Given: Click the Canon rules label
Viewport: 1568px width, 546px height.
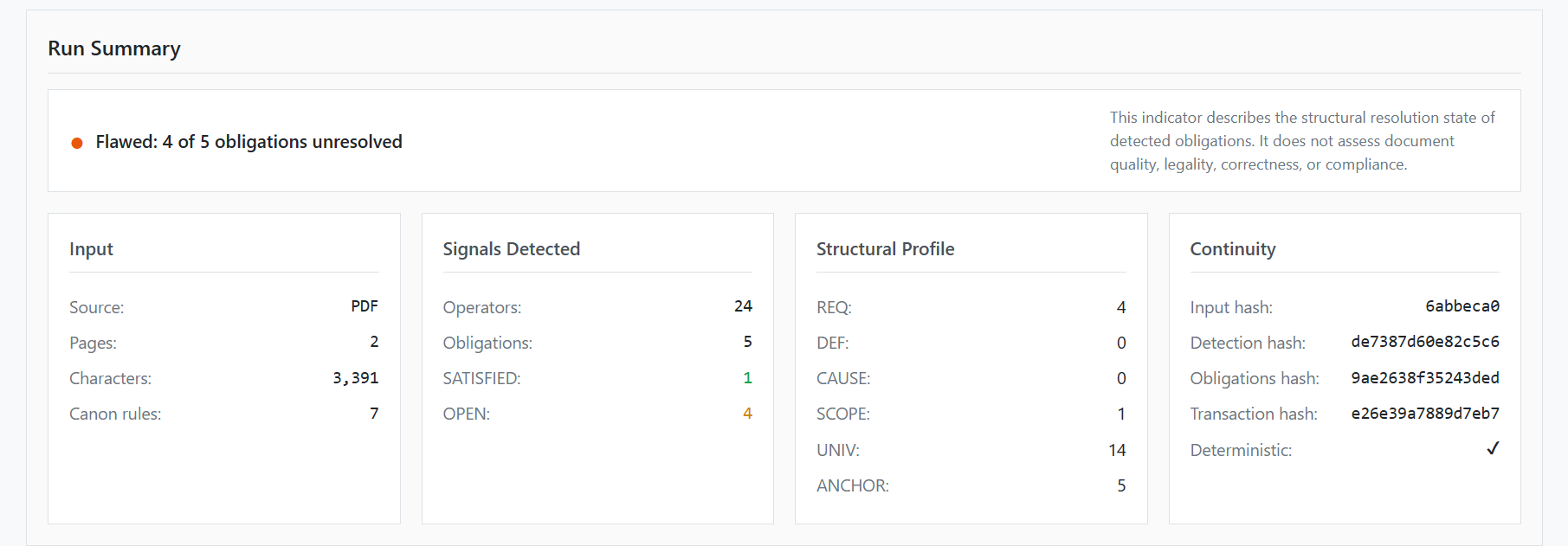Looking at the screenshot, I should click(115, 414).
